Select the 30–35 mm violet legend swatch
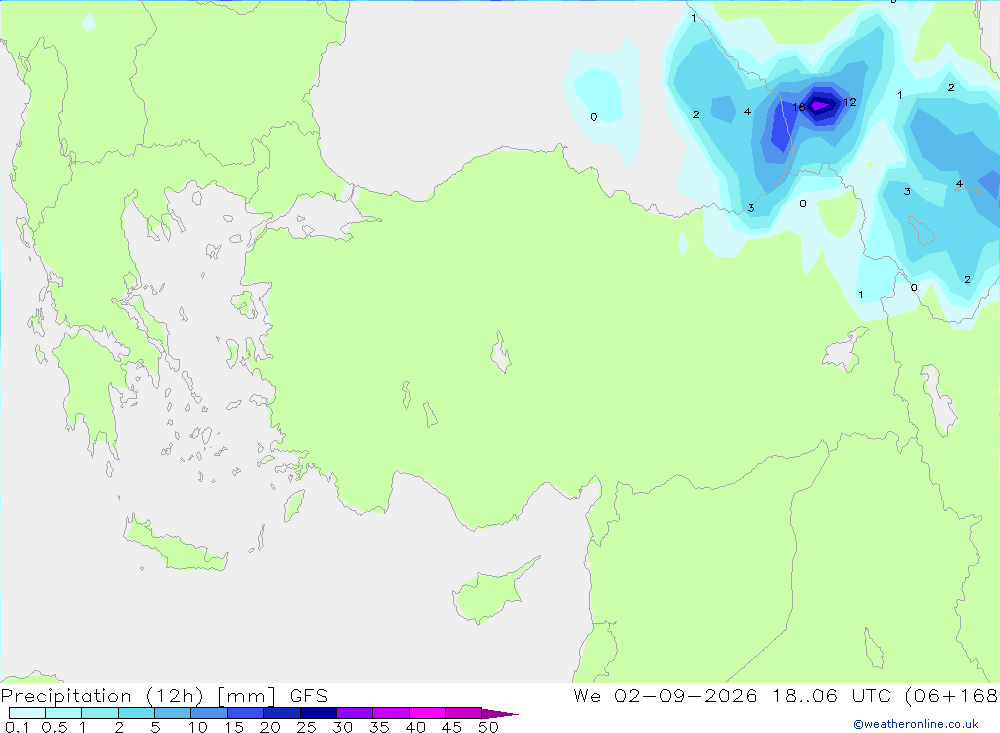 pyautogui.click(x=354, y=713)
